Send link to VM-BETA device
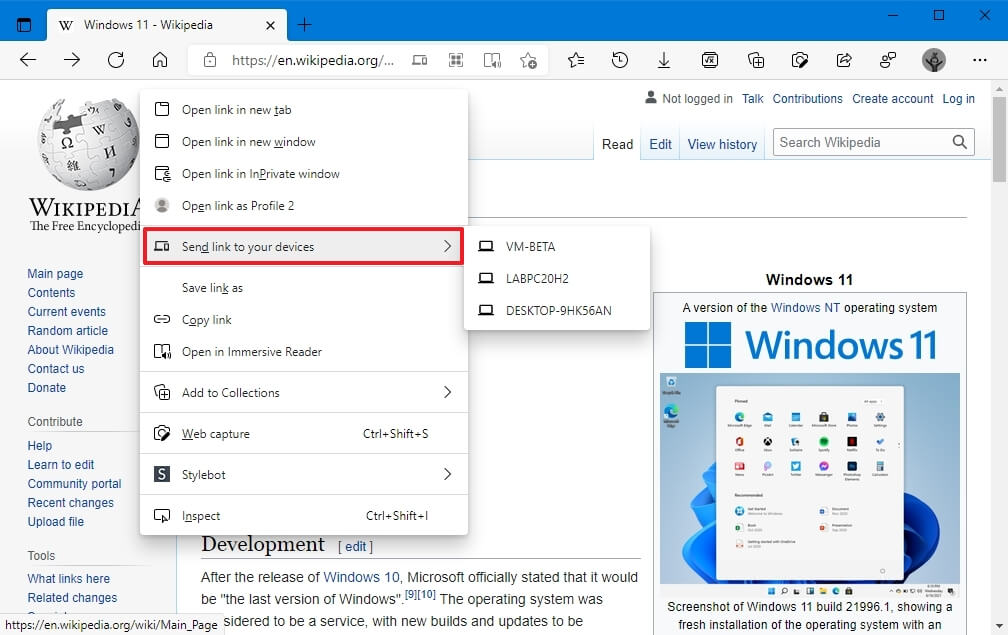This screenshot has width=1008, height=635. click(557, 247)
